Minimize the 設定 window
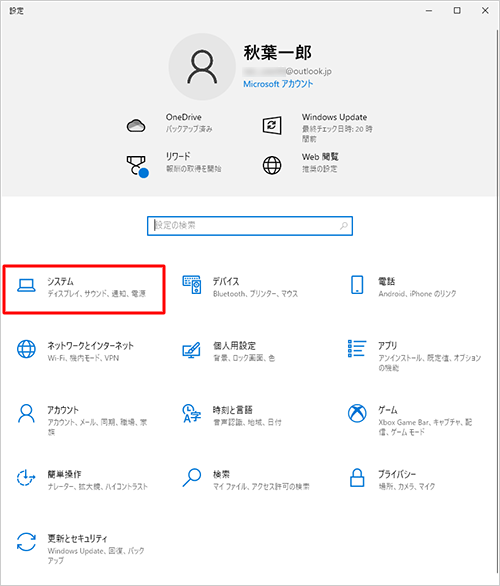The width and height of the screenshot is (500, 586). pos(429,11)
